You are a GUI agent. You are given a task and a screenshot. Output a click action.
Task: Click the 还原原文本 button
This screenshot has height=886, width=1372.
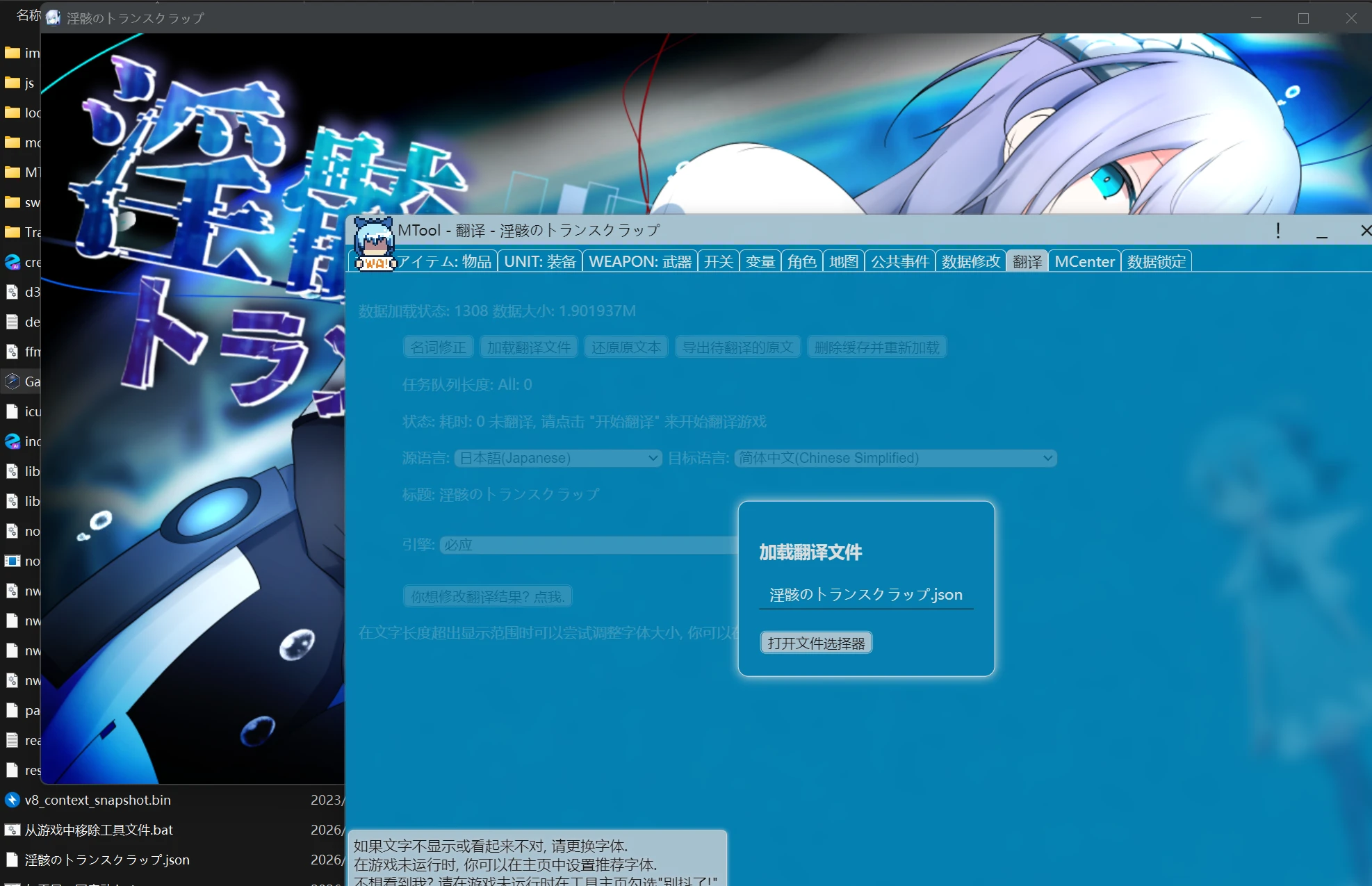(626, 347)
